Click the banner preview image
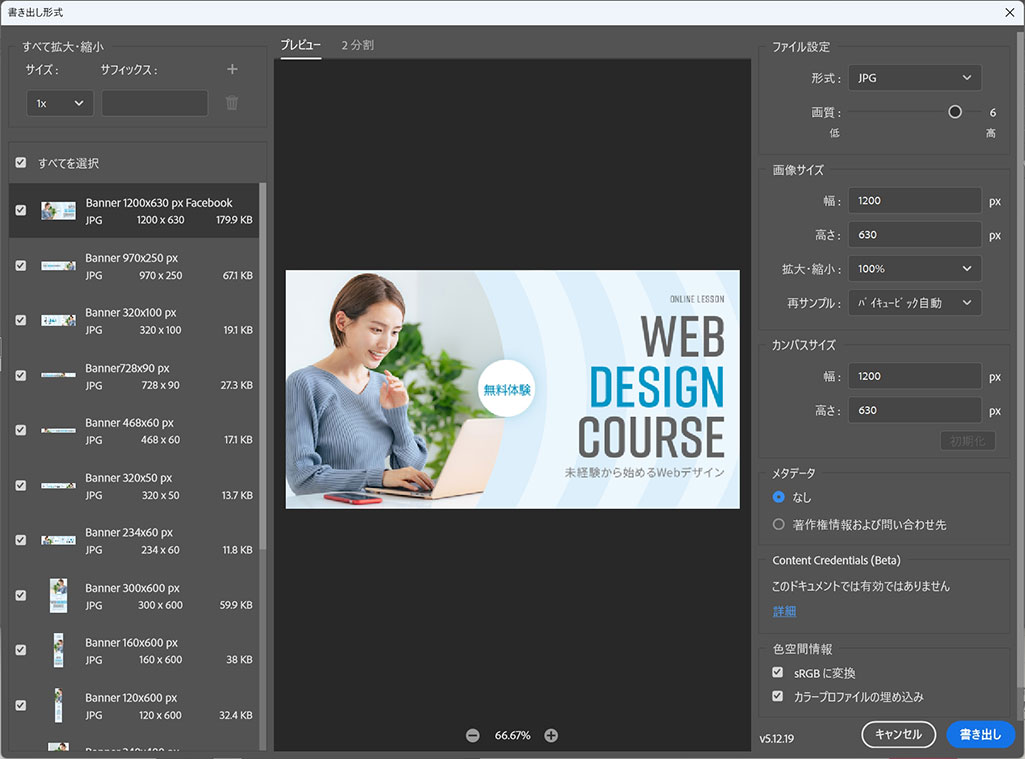This screenshot has width=1025, height=759. 512,390
